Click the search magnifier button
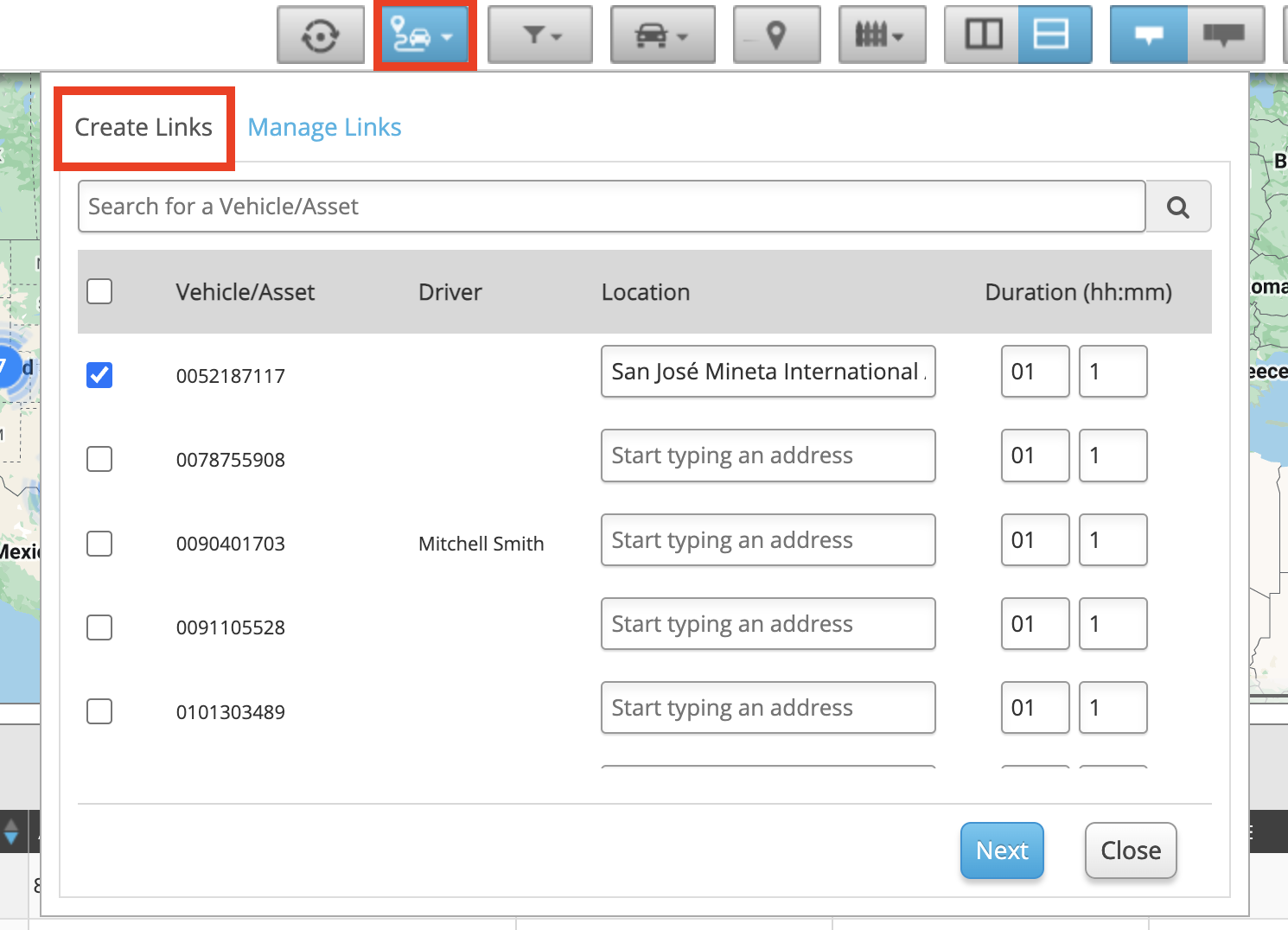 pos(1178,207)
